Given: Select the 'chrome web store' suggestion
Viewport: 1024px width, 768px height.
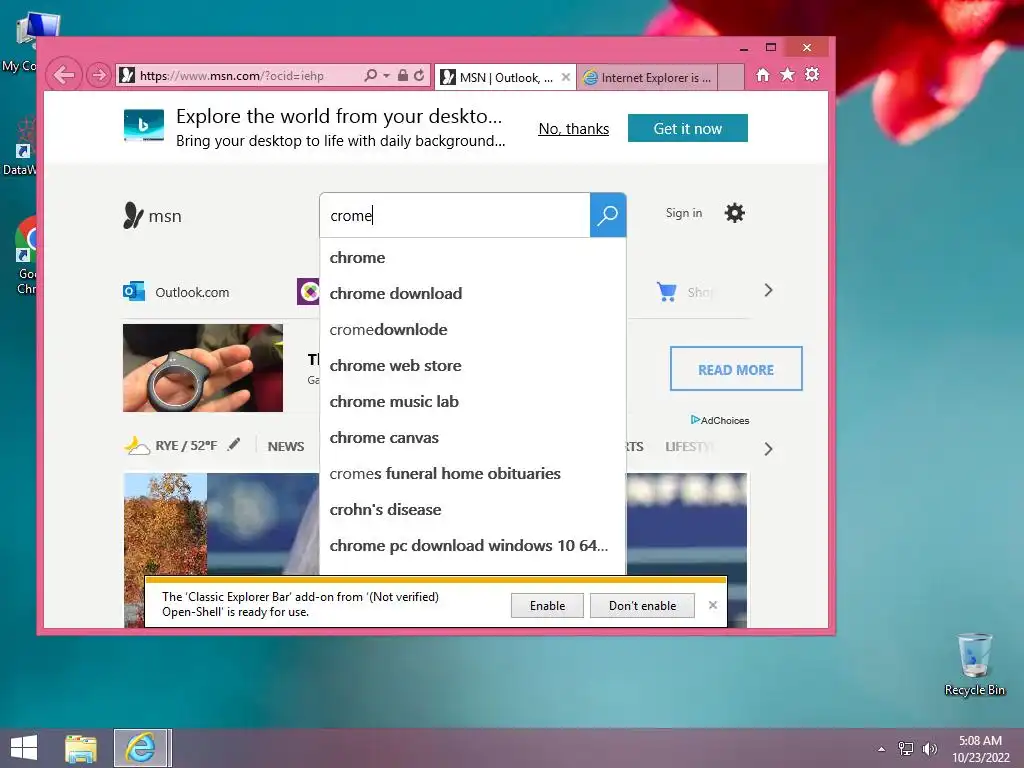Looking at the screenshot, I should pos(473,365).
